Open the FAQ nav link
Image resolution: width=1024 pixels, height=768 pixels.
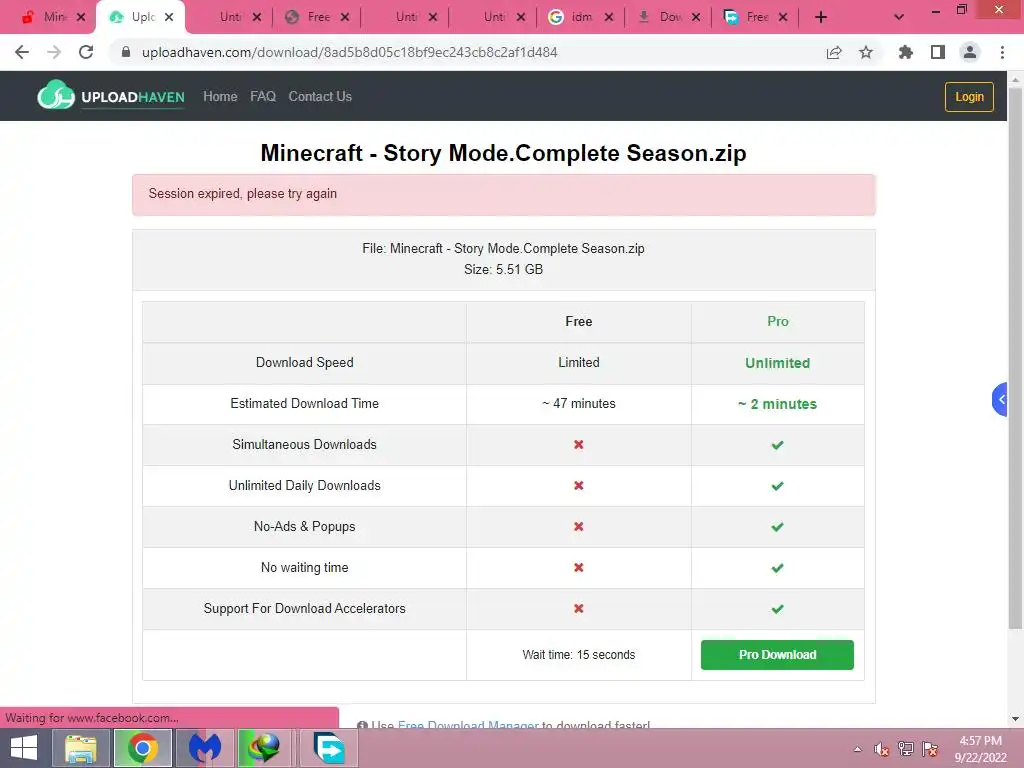coord(263,97)
